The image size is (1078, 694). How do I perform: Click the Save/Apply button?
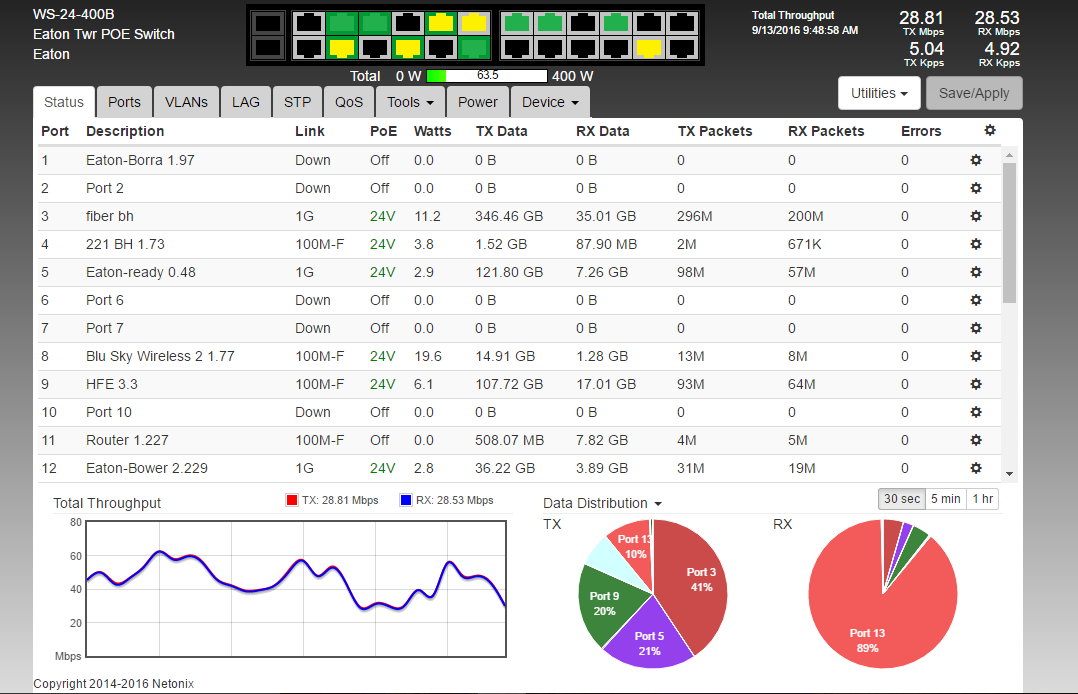(974, 93)
